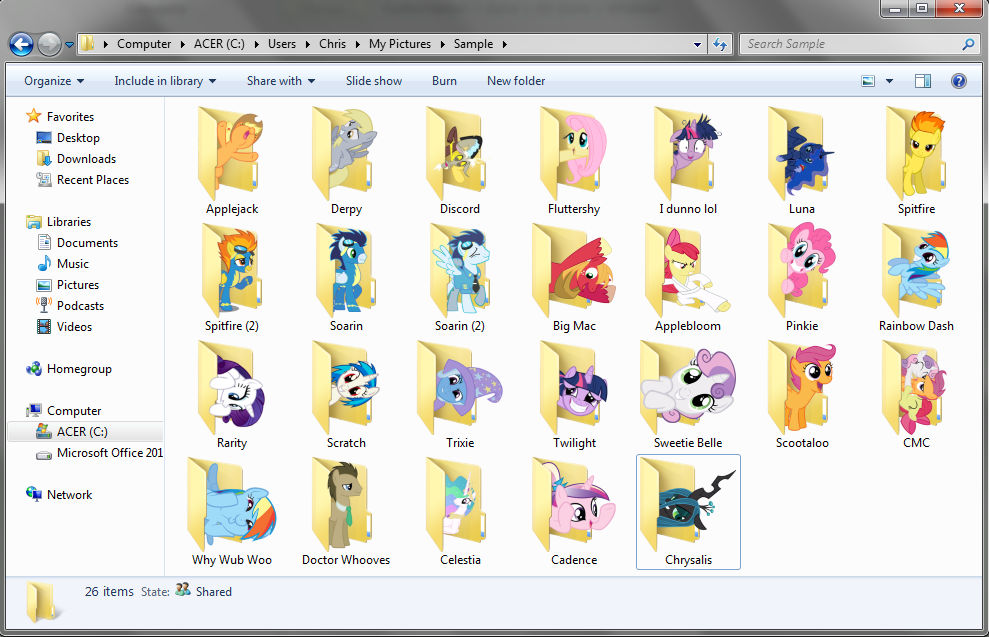Select the Scratch folder icon
The width and height of the screenshot is (989, 637).
[346, 387]
